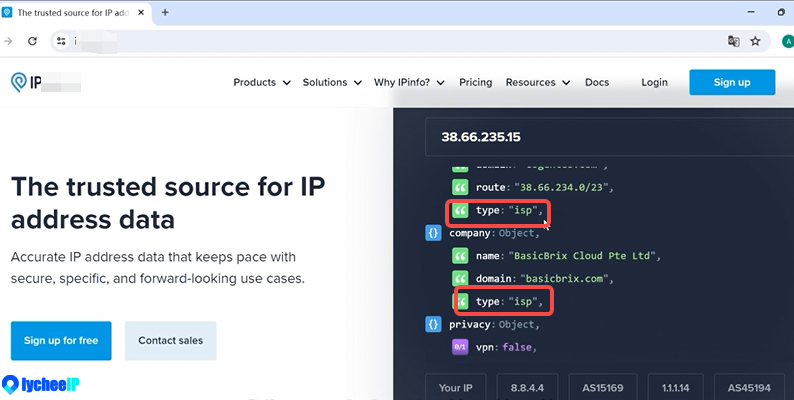Go to the Pricing page
Viewport: 794px width, 400px height.
[x=475, y=82]
